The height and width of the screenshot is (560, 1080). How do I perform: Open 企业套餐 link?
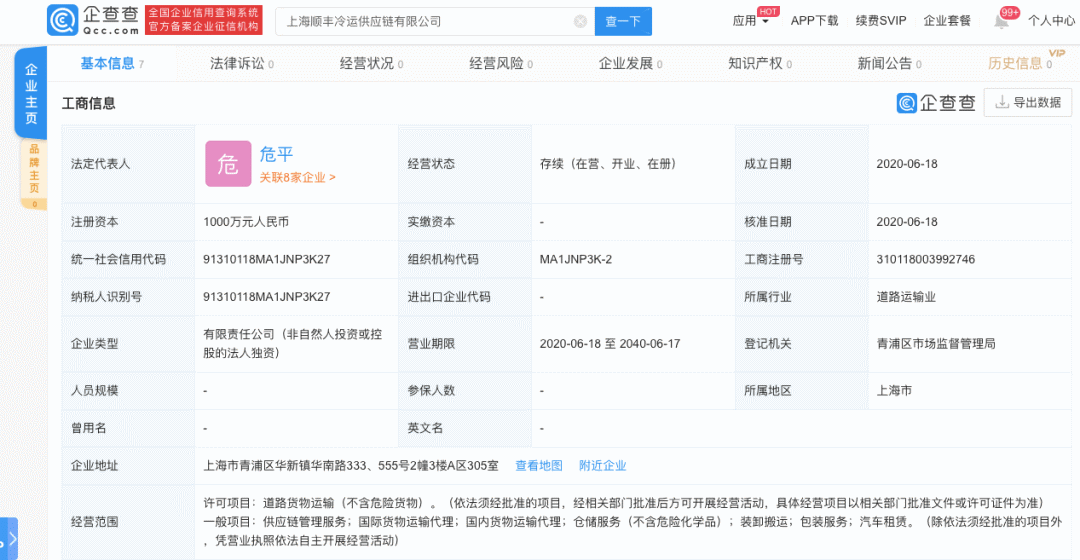coord(947,21)
